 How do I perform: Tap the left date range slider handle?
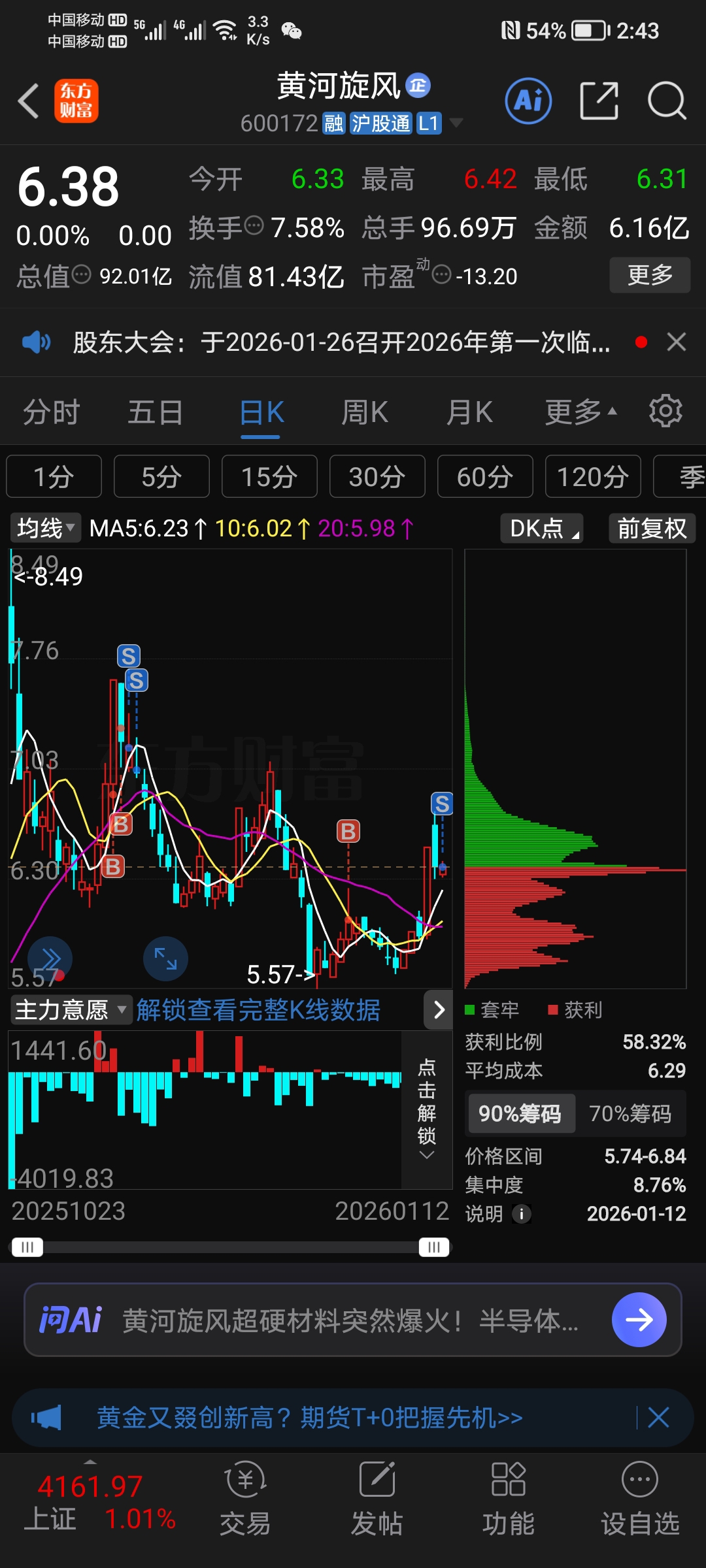pos(27,1247)
